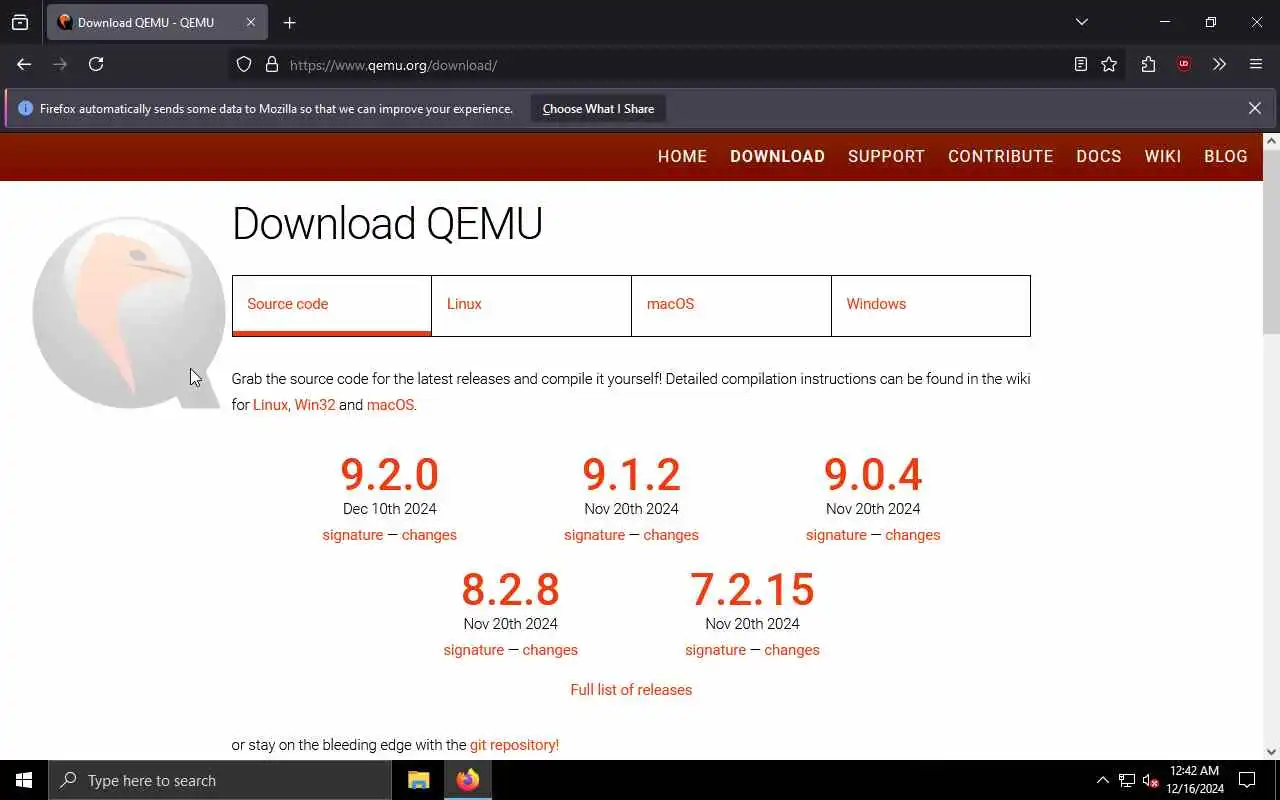Open signature link for 9.0.4

click(x=836, y=535)
